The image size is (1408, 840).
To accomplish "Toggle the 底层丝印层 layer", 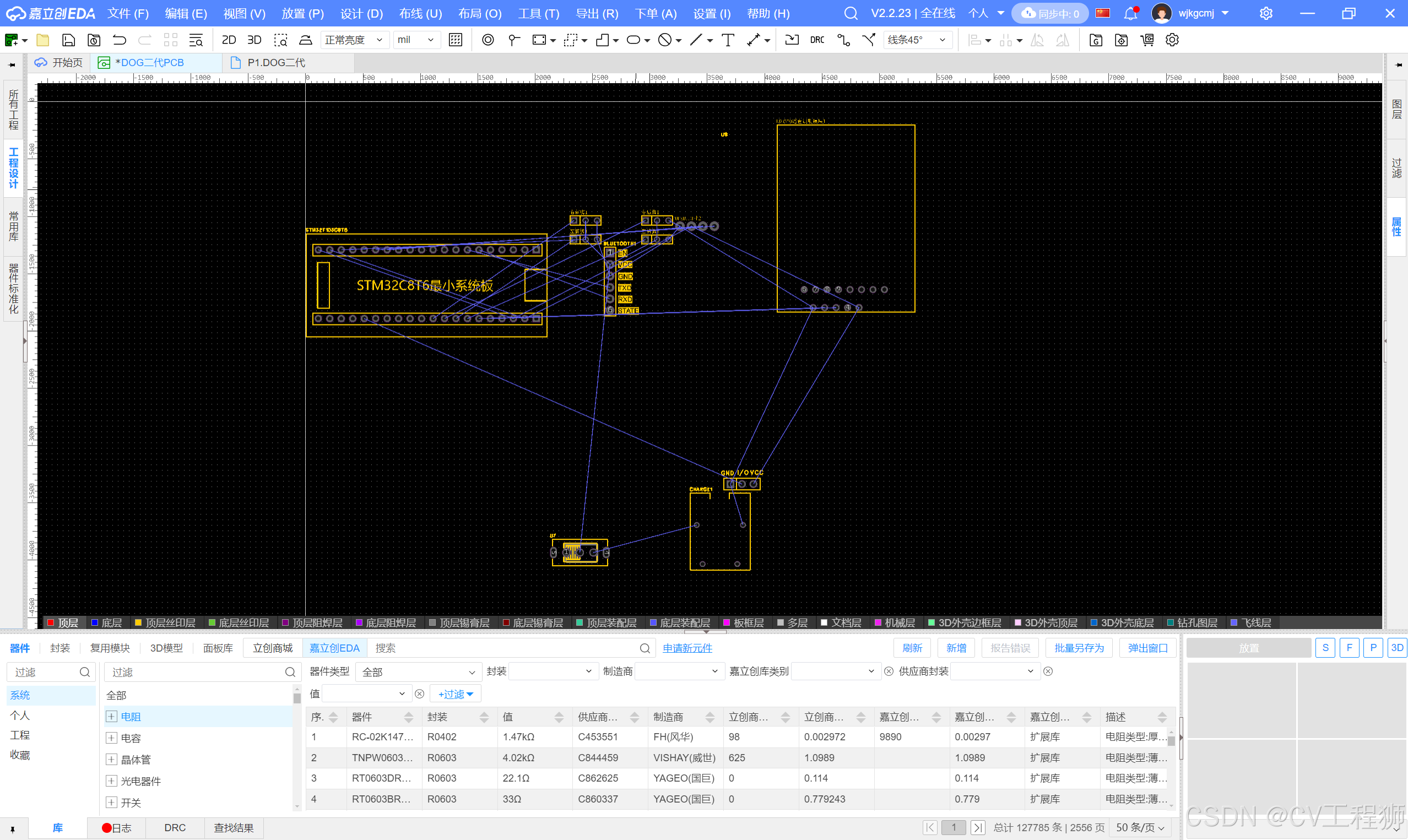I will tap(239, 622).
